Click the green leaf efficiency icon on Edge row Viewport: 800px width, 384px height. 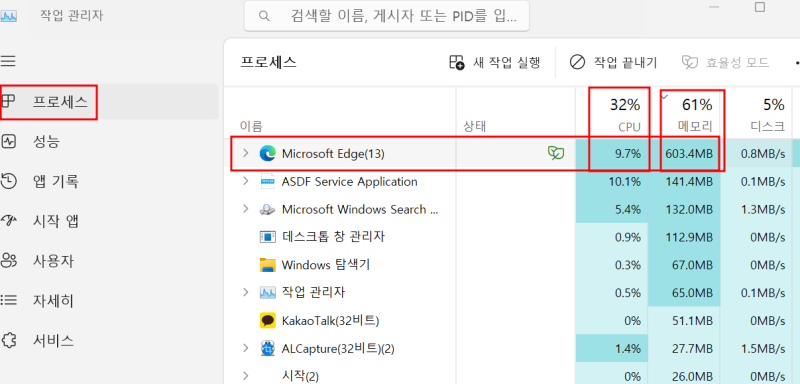coord(556,152)
